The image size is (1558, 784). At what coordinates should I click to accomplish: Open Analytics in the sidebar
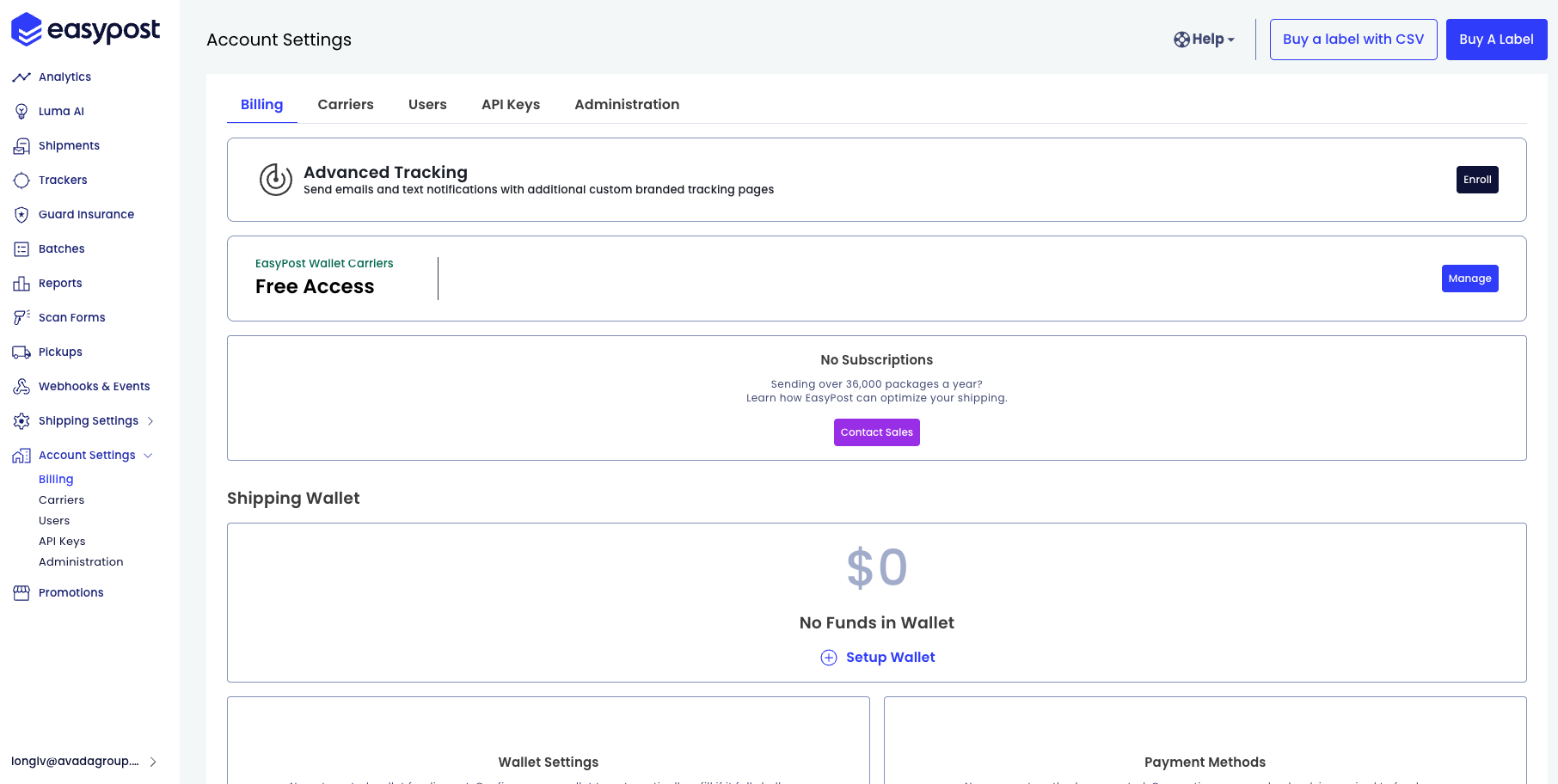point(64,77)
